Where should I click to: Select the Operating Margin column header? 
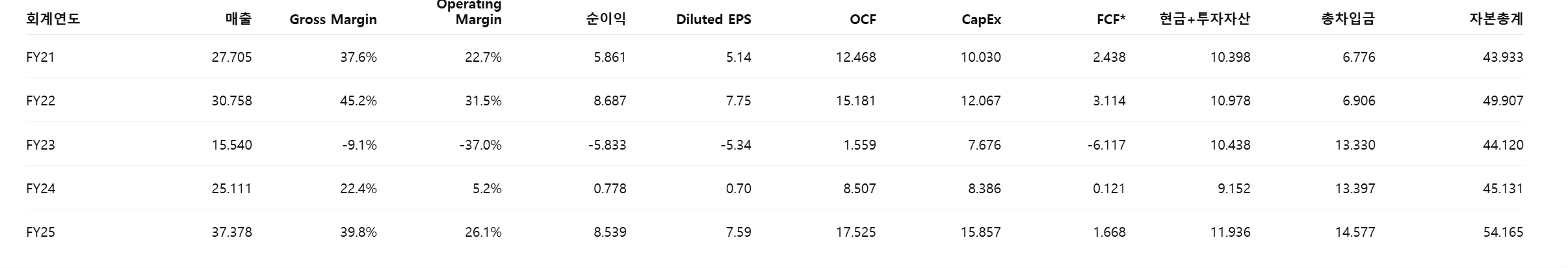[x=469, y=12]
